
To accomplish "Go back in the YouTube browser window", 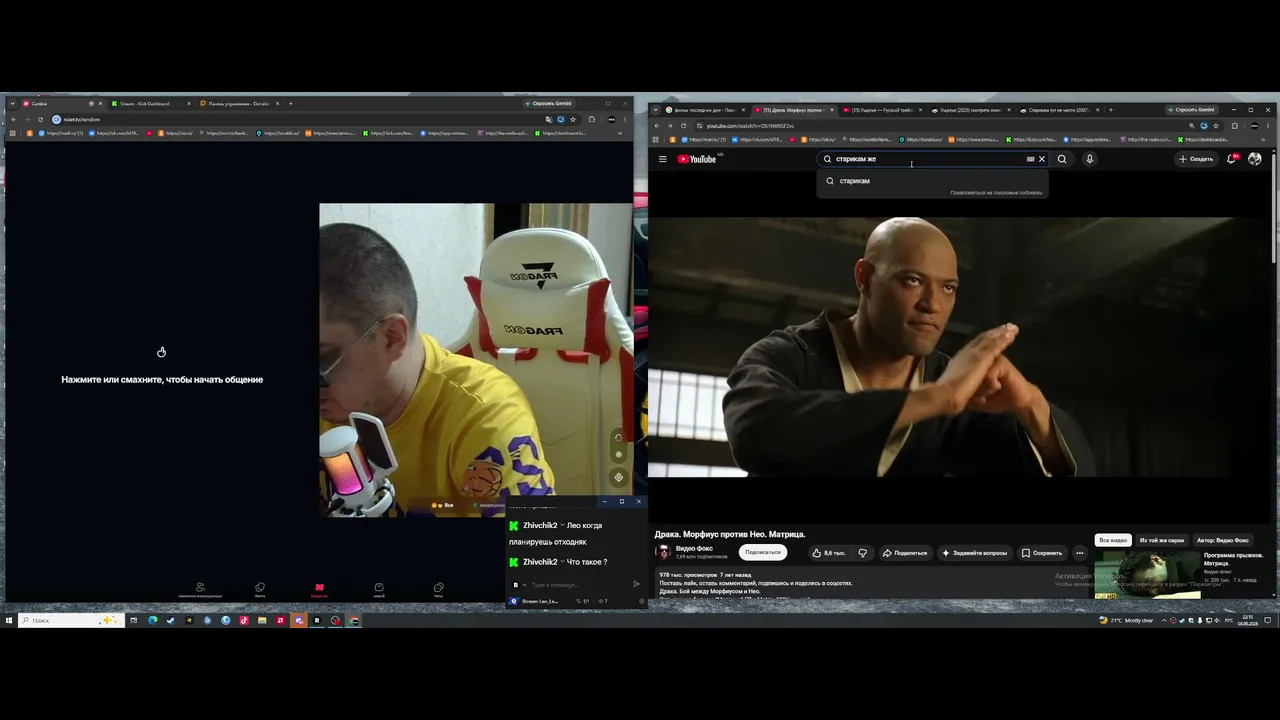I will coord(656,126).
